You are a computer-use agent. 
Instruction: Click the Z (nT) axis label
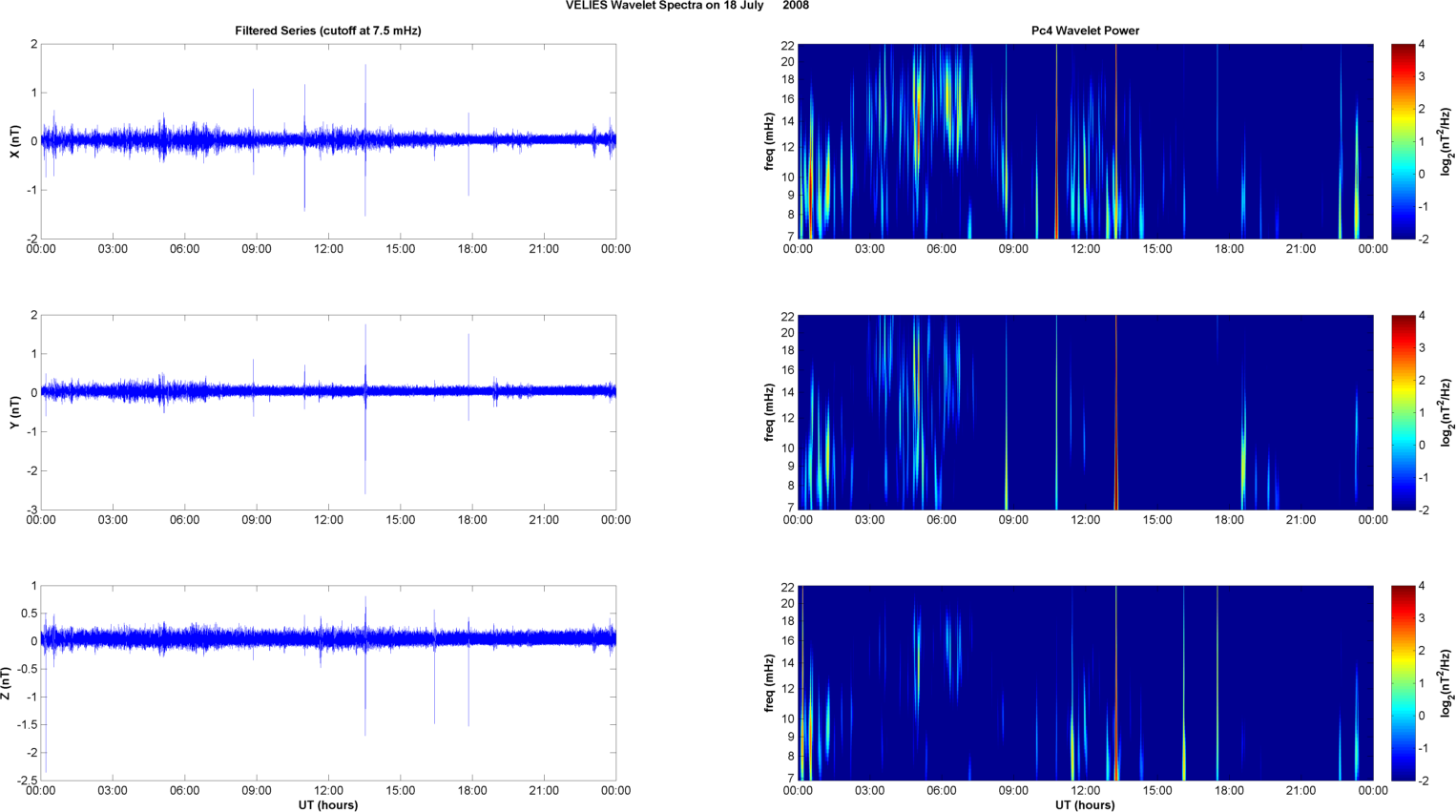point(6,683)
